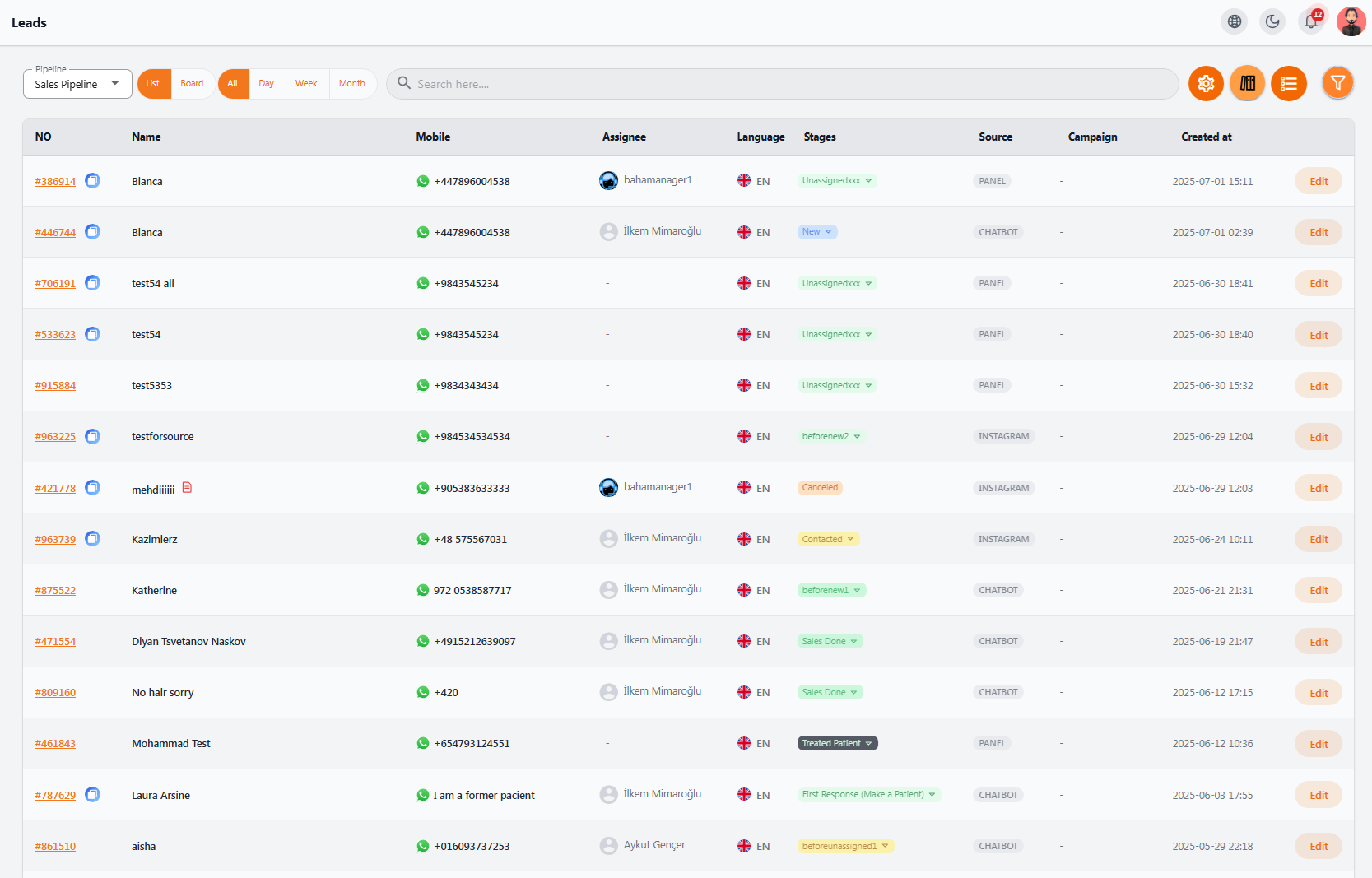Open the settings gear button

pyautogui.click(x=1206, y=83)
